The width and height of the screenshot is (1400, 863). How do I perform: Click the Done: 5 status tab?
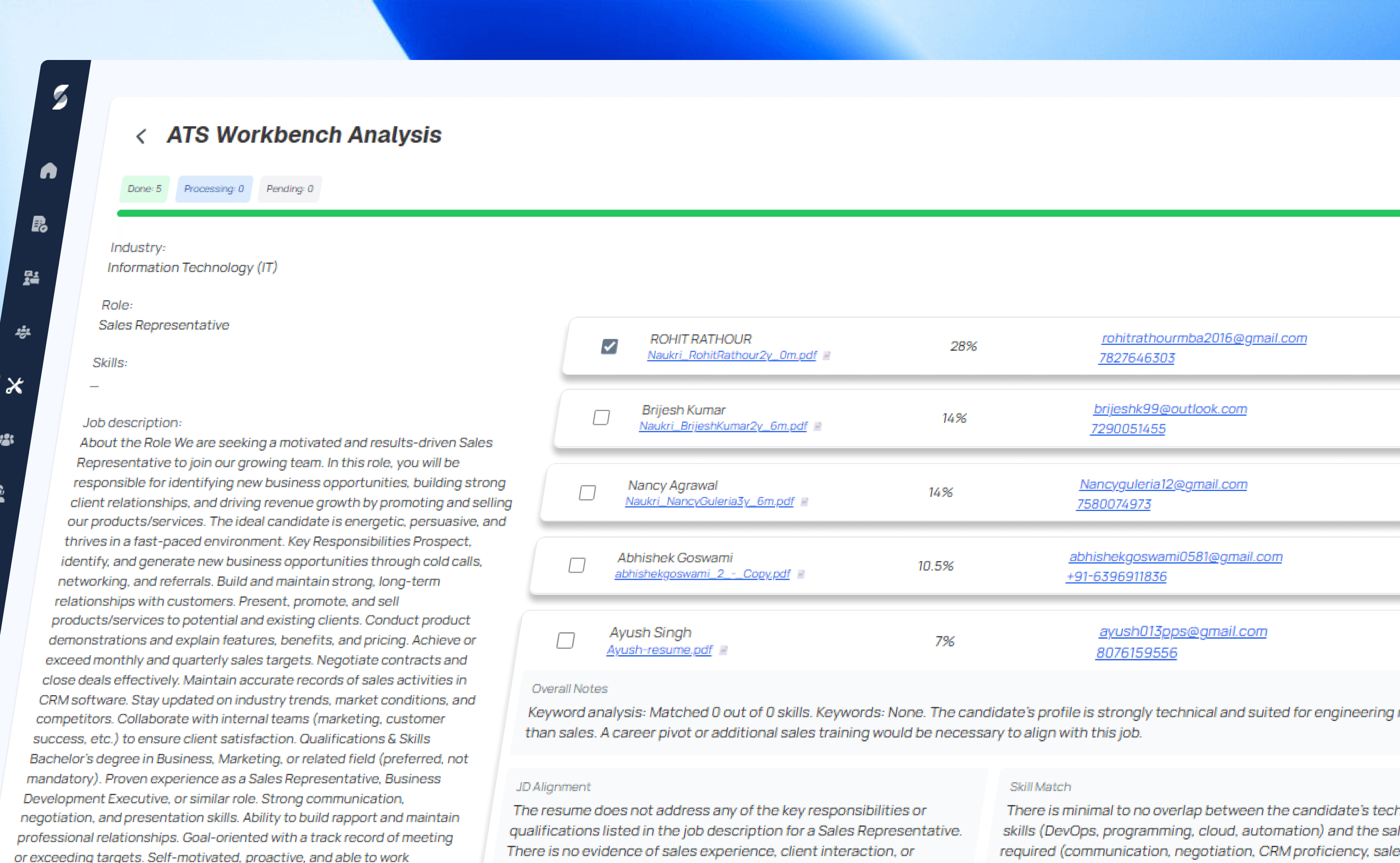(145, 189)
